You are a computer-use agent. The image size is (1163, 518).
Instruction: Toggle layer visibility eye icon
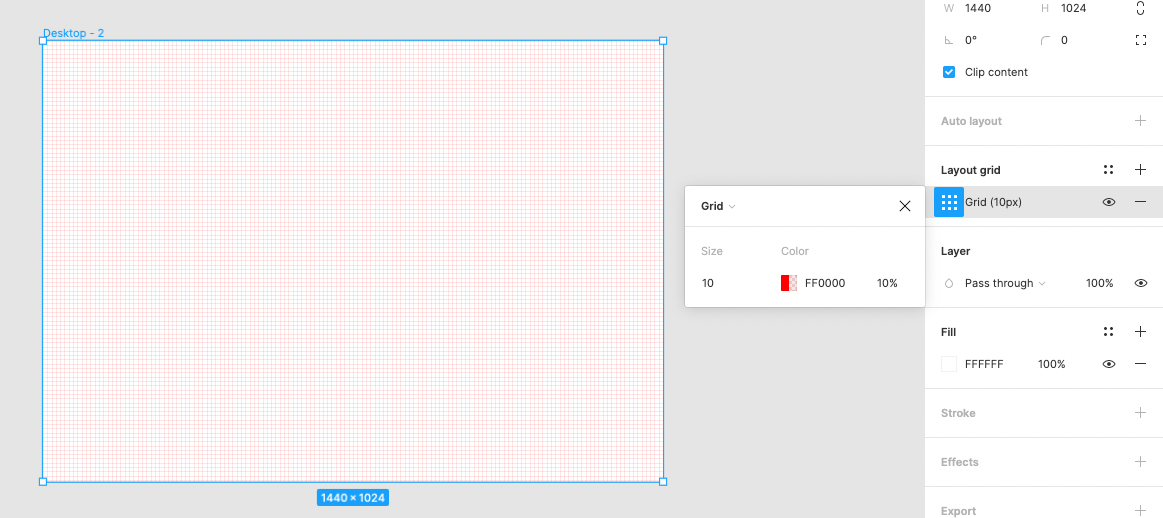(x=1141, y=283)
